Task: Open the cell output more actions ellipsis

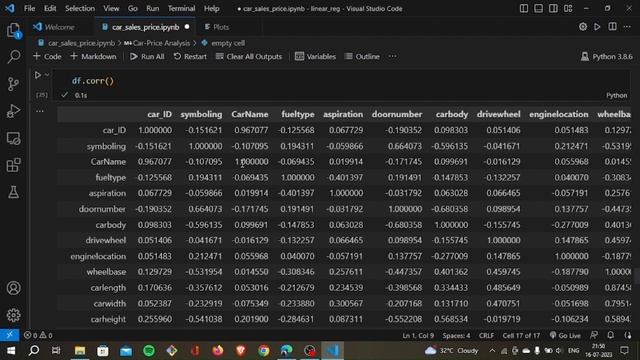Action: [40, 111]
